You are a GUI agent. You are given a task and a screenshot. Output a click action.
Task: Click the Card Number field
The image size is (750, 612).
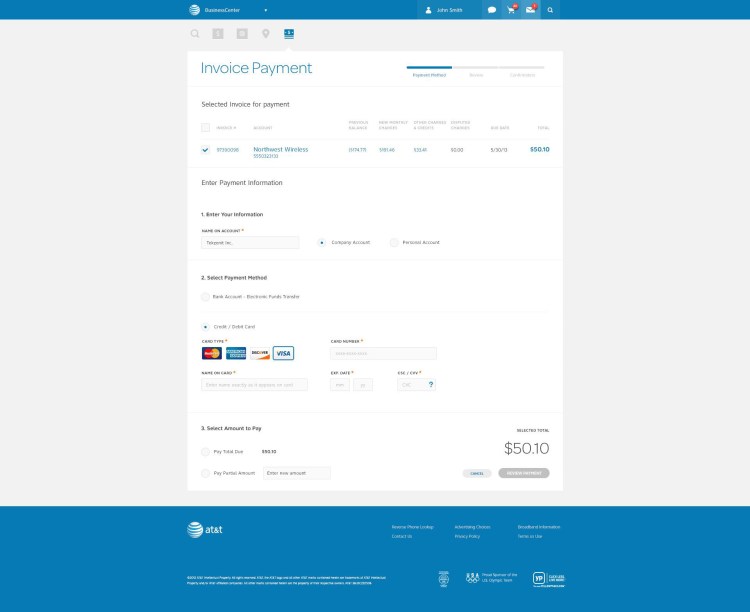pos(383,353)
